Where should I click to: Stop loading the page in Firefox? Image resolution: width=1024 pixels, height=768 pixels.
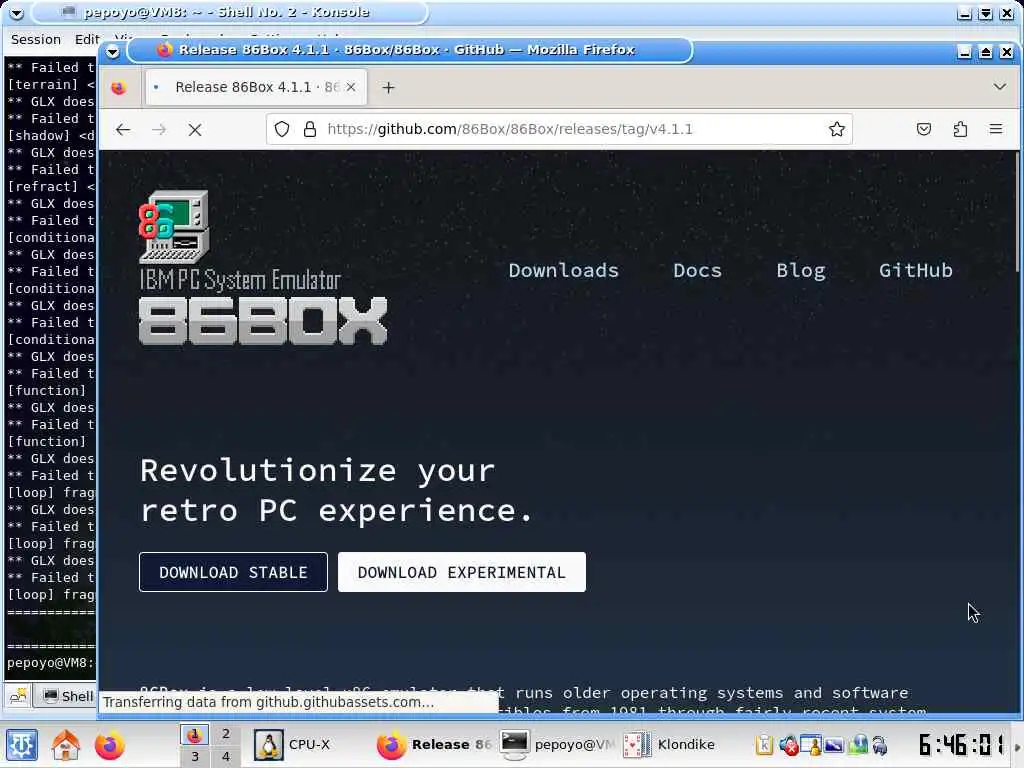195,129
